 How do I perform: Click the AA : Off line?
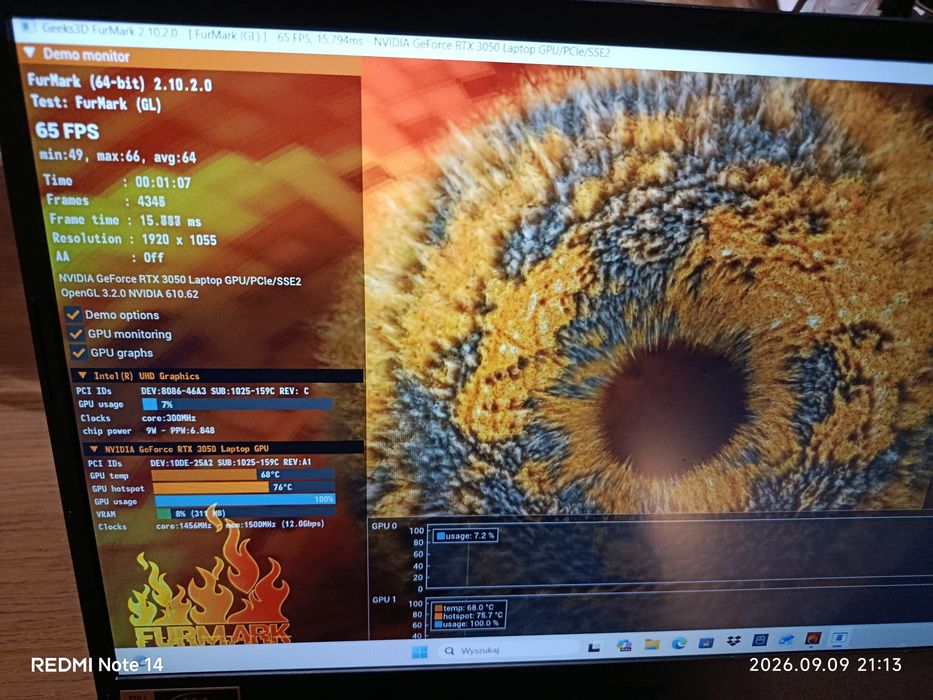109,257
